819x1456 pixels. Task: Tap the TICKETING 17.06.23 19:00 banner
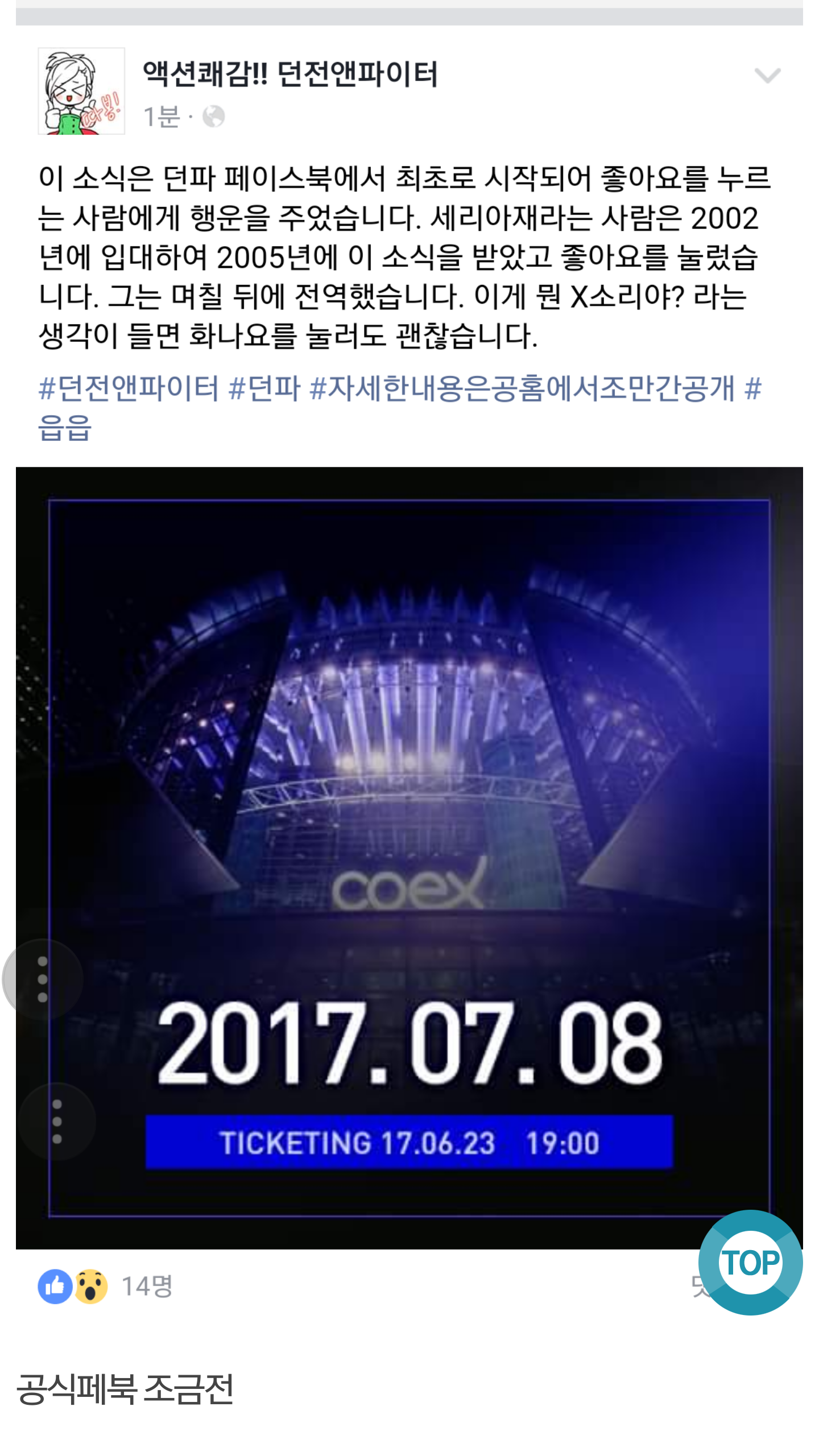click(409, 1142)
